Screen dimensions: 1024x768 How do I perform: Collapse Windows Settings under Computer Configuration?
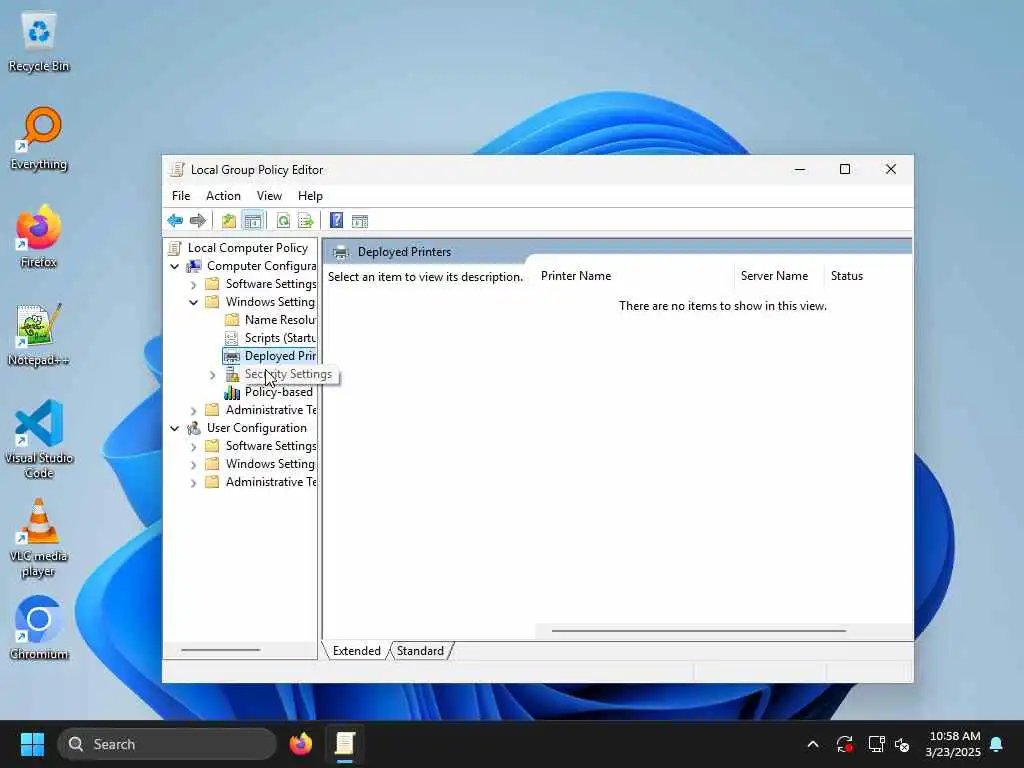193,302
